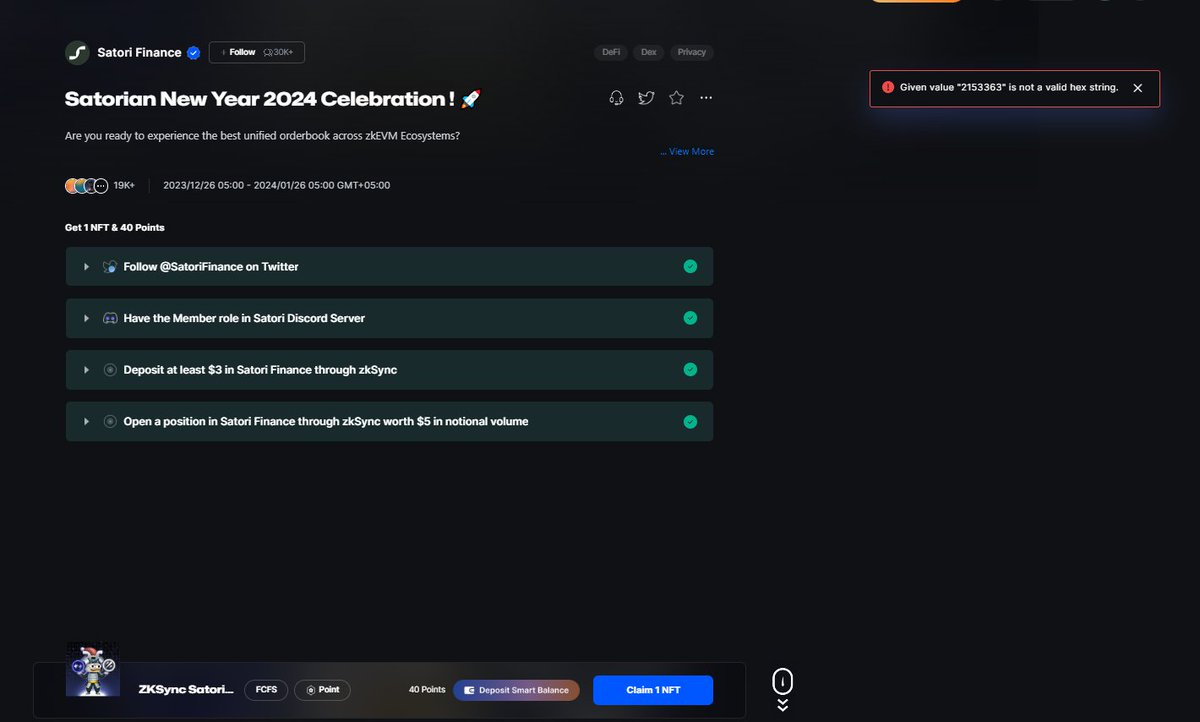Select the DeFi tag
1200x722 pixels.
click(611, 52)
